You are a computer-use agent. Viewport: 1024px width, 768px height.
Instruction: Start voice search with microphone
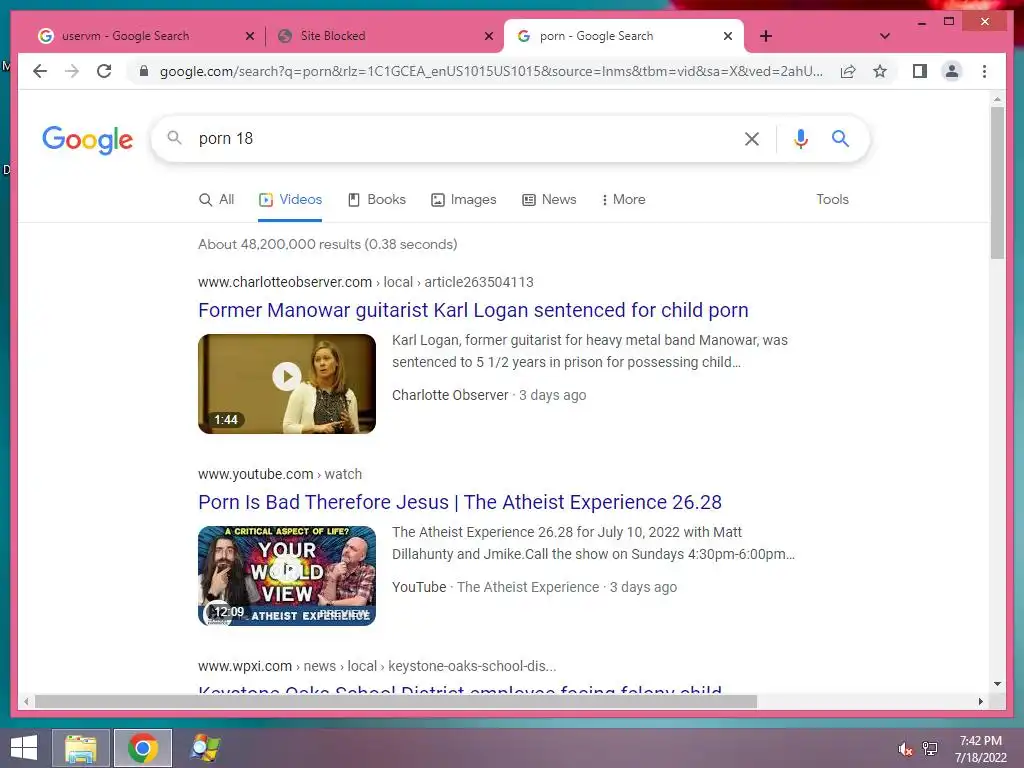(801, 138)
